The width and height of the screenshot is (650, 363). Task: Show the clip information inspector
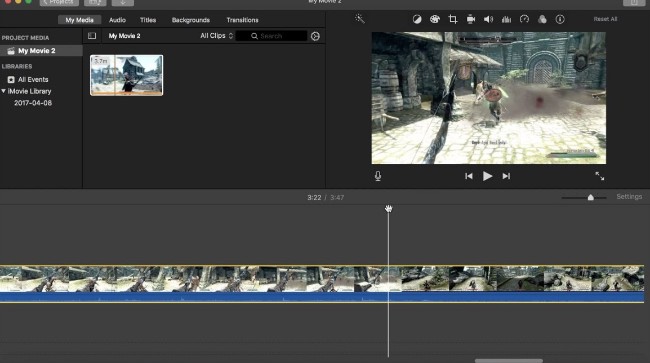coord(560,19)
